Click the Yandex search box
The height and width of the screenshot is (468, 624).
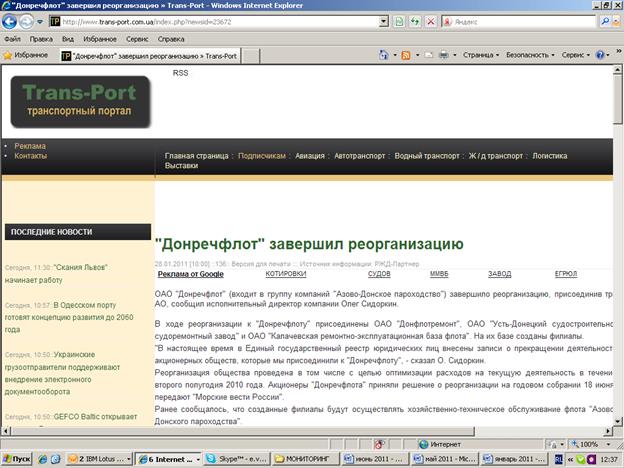(518, 22)
